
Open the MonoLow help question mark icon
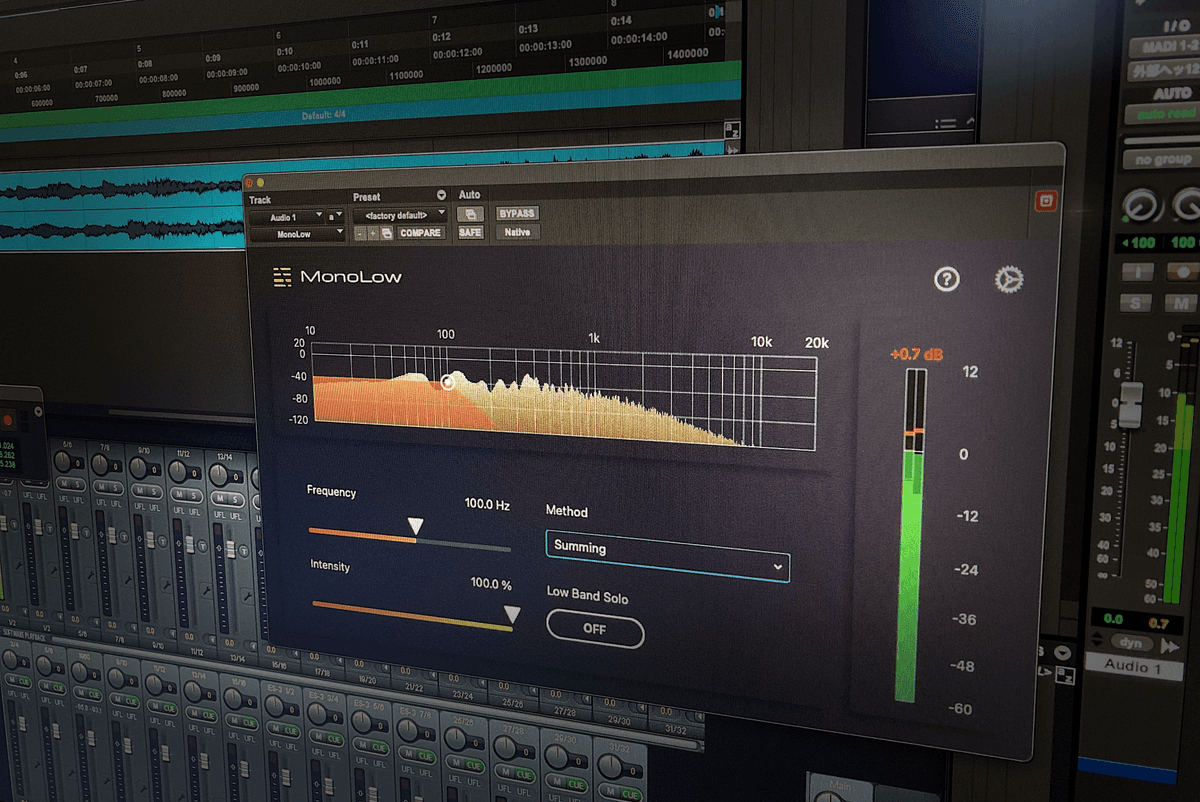tap(946, 279)
